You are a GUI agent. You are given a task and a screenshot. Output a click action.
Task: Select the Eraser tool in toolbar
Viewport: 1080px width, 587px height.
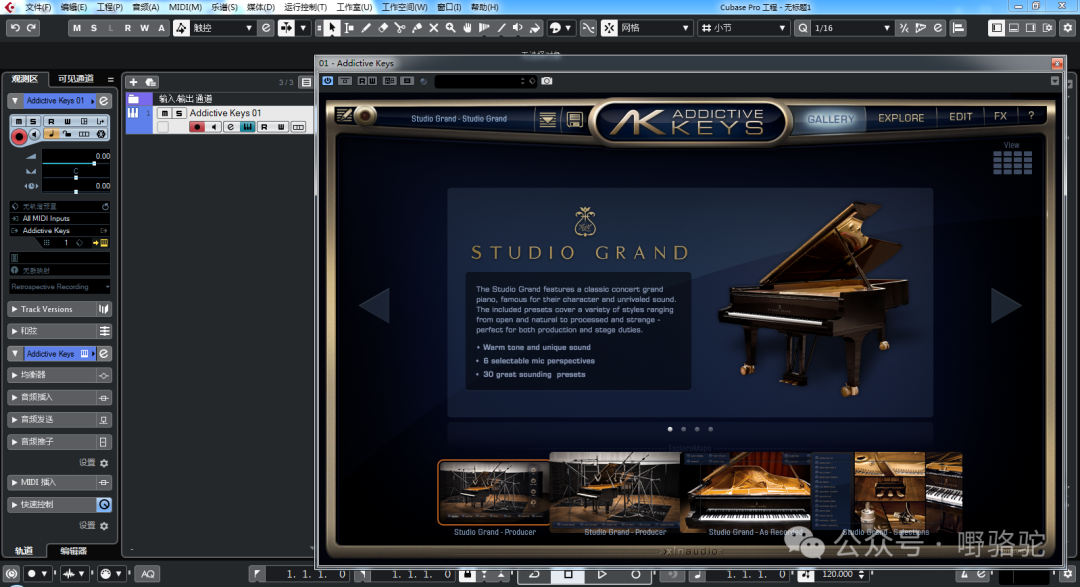tap(383, 28)
